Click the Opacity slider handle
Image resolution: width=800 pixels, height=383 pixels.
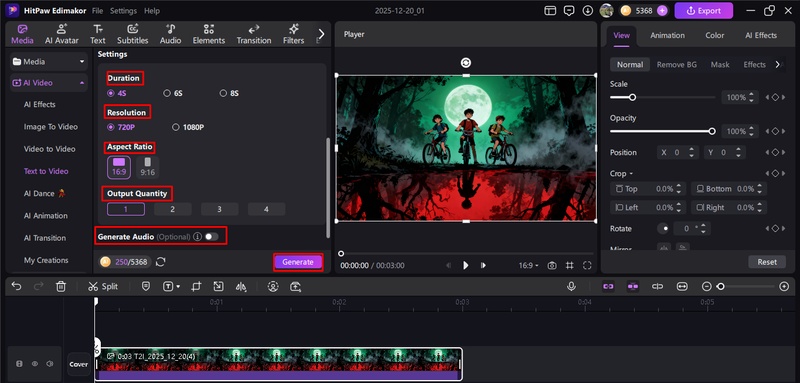(x=712, y=132)
